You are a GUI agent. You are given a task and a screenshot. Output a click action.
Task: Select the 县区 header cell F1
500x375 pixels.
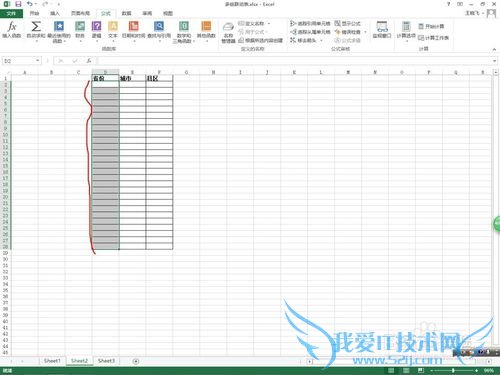[x=159, y=78]
